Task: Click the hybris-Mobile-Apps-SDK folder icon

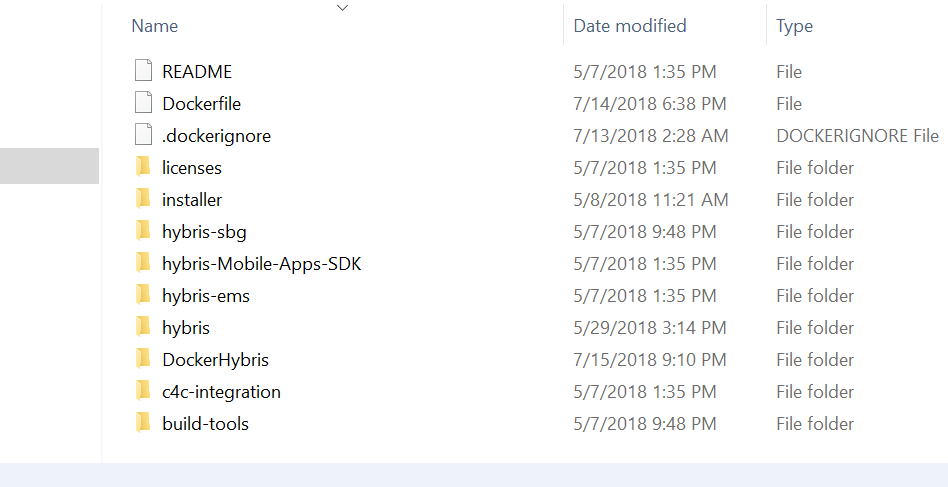Action: pyautogui.click(x=143, y=264)
